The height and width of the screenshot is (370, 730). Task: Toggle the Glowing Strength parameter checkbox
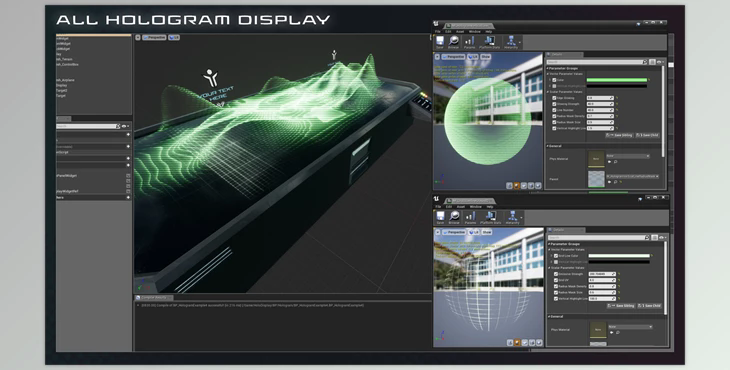click(x=554, y=104)
